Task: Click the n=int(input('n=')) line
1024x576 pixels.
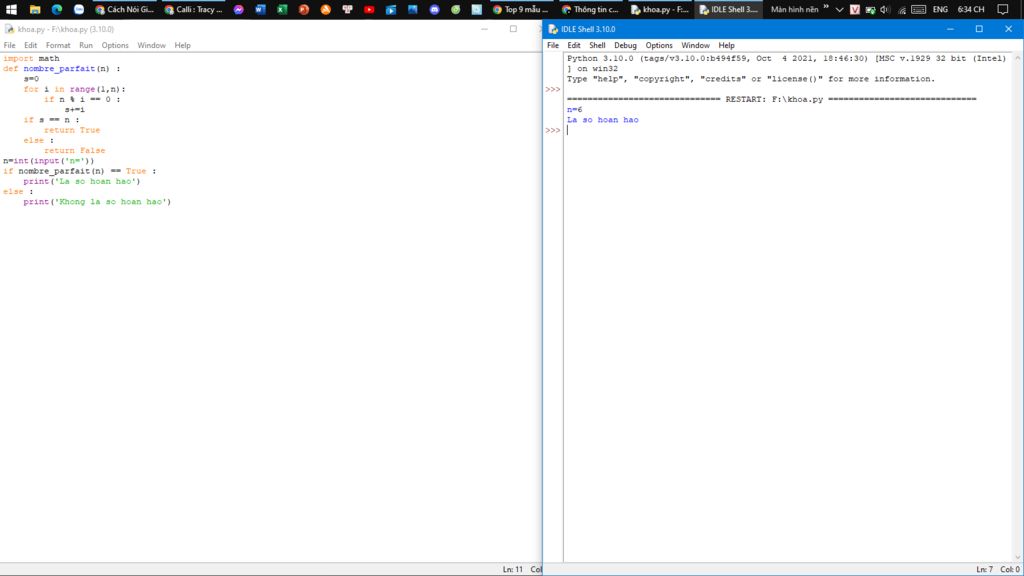Action: coord(48,161)
